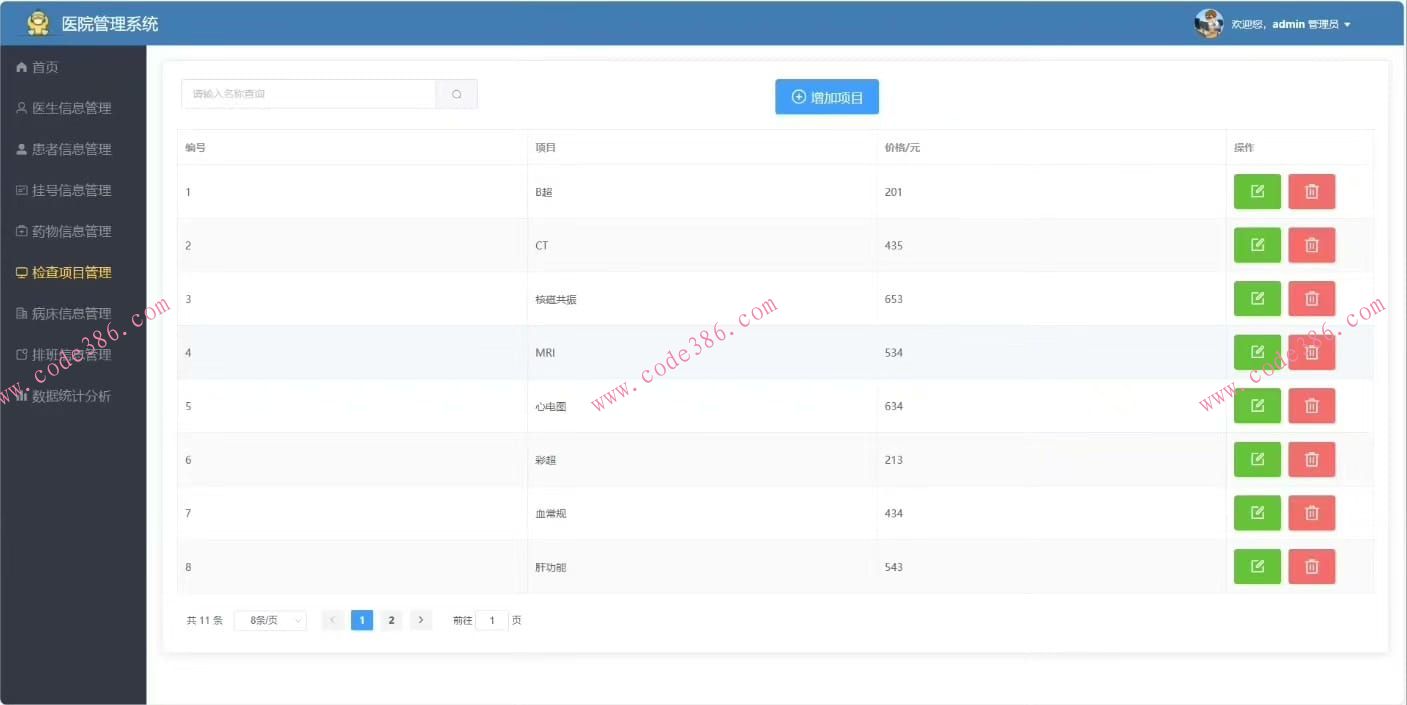Select 检查项目管理 menu item

click(73, 272)
